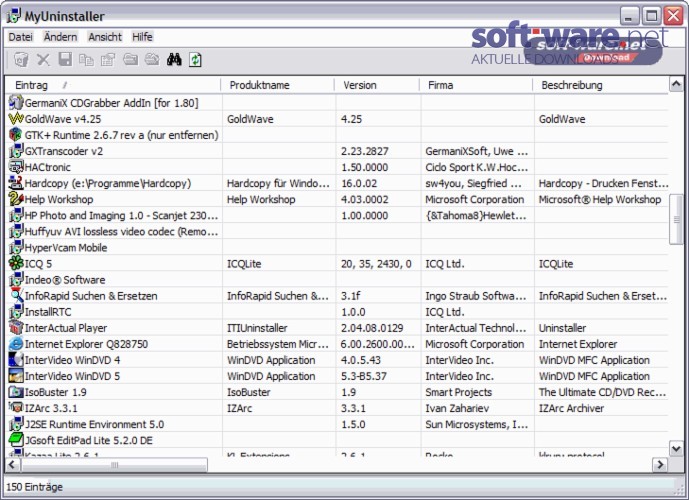This screenshot has width=689, height=500.
Task: Click the InfoRapid Suchen & Ersetzen icon
Action: [16, 295]
